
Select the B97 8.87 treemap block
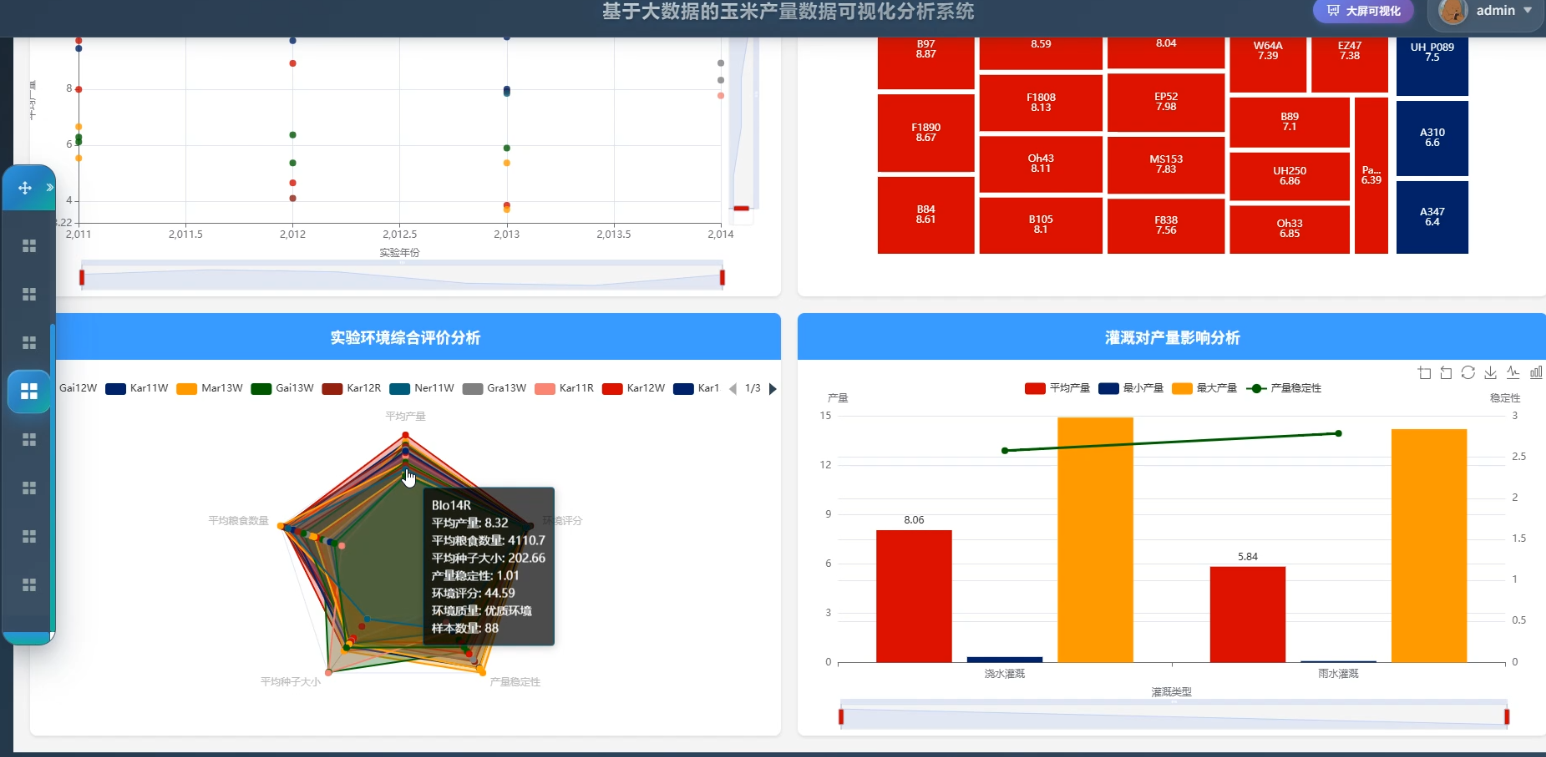(926, 63)
